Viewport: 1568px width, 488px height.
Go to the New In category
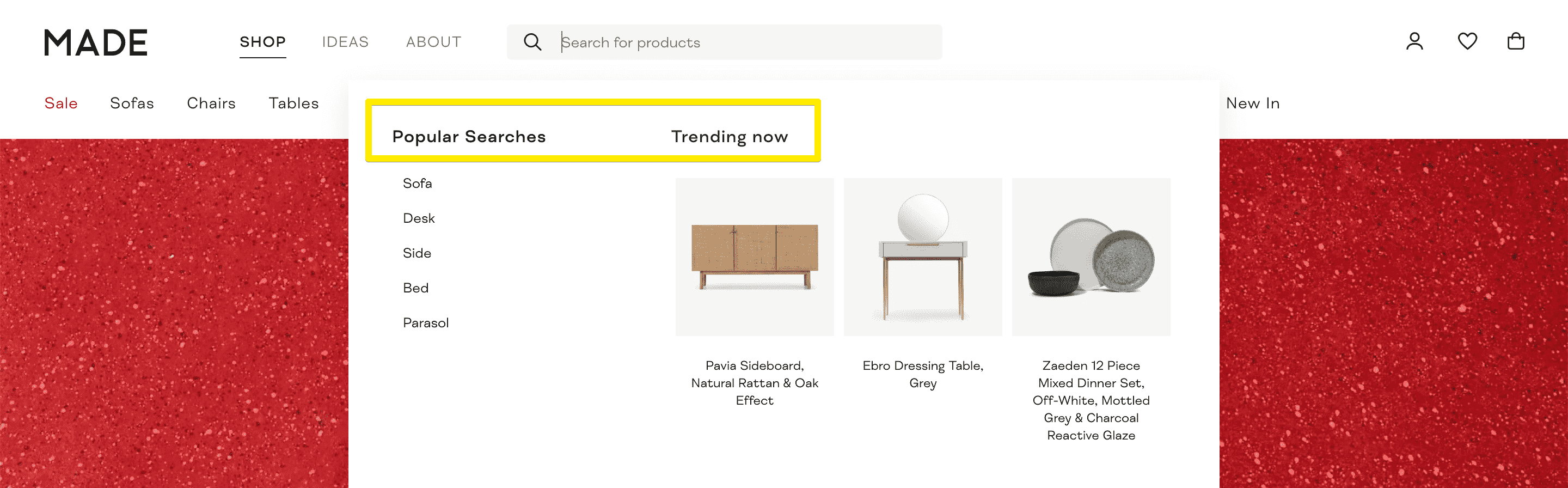pyautogui.click(x=1253, y=103)
